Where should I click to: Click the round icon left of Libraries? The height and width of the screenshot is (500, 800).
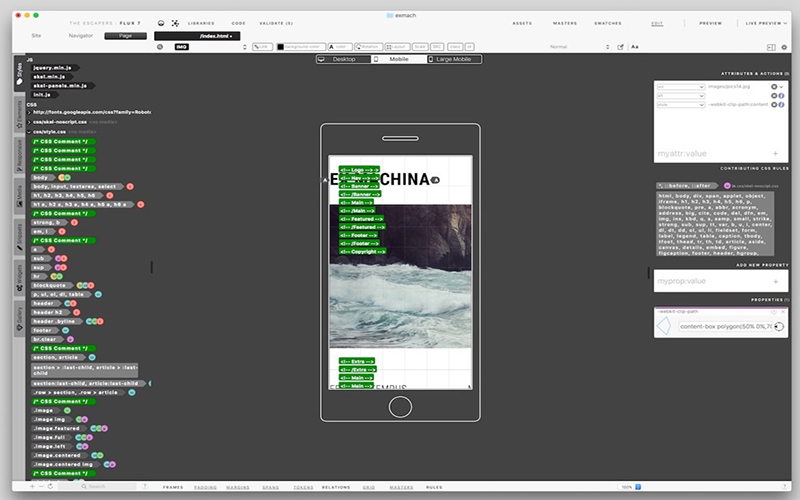pos(161,23)
